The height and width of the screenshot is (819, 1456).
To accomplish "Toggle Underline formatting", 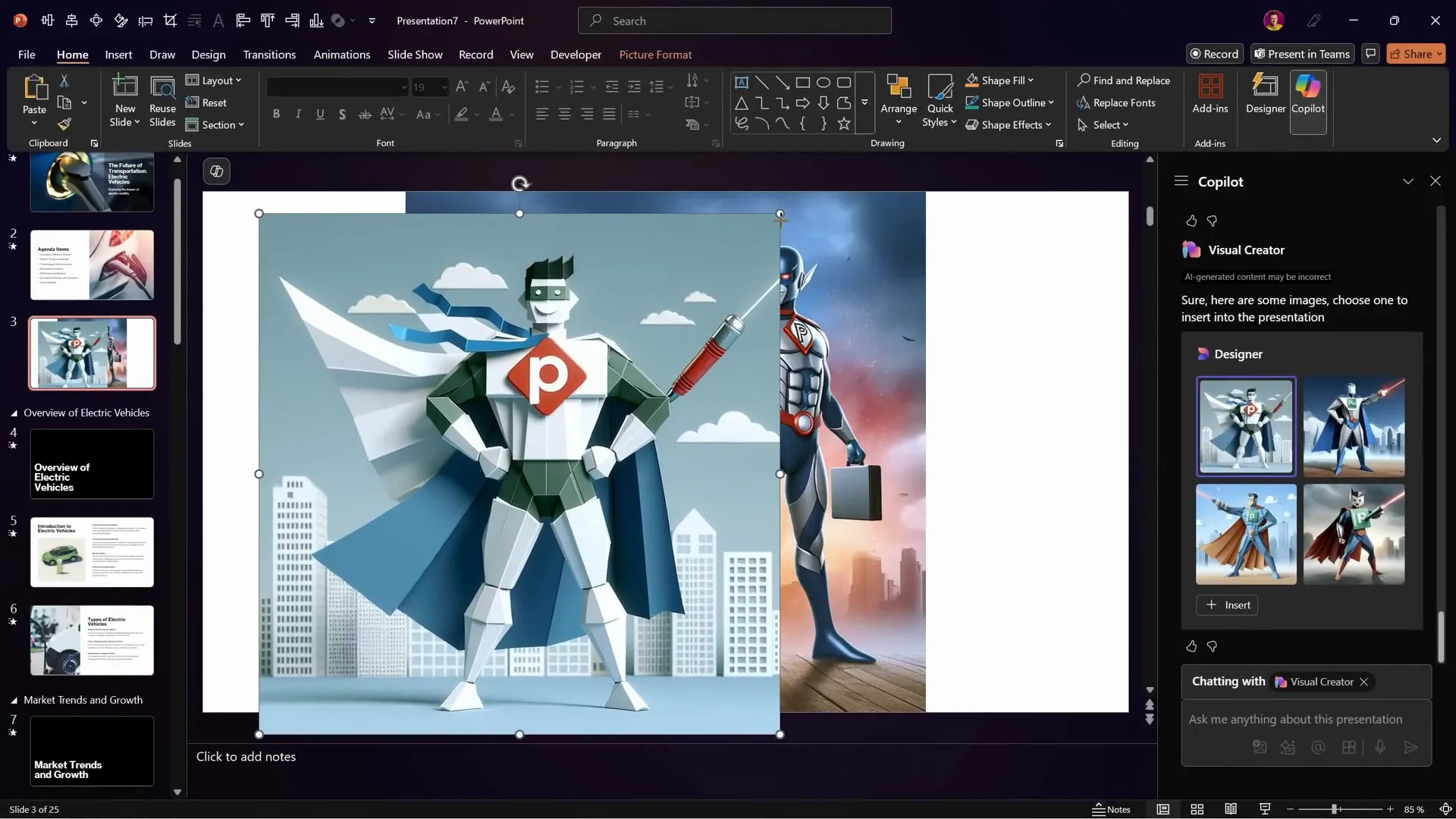I will [x=320, y=115].
